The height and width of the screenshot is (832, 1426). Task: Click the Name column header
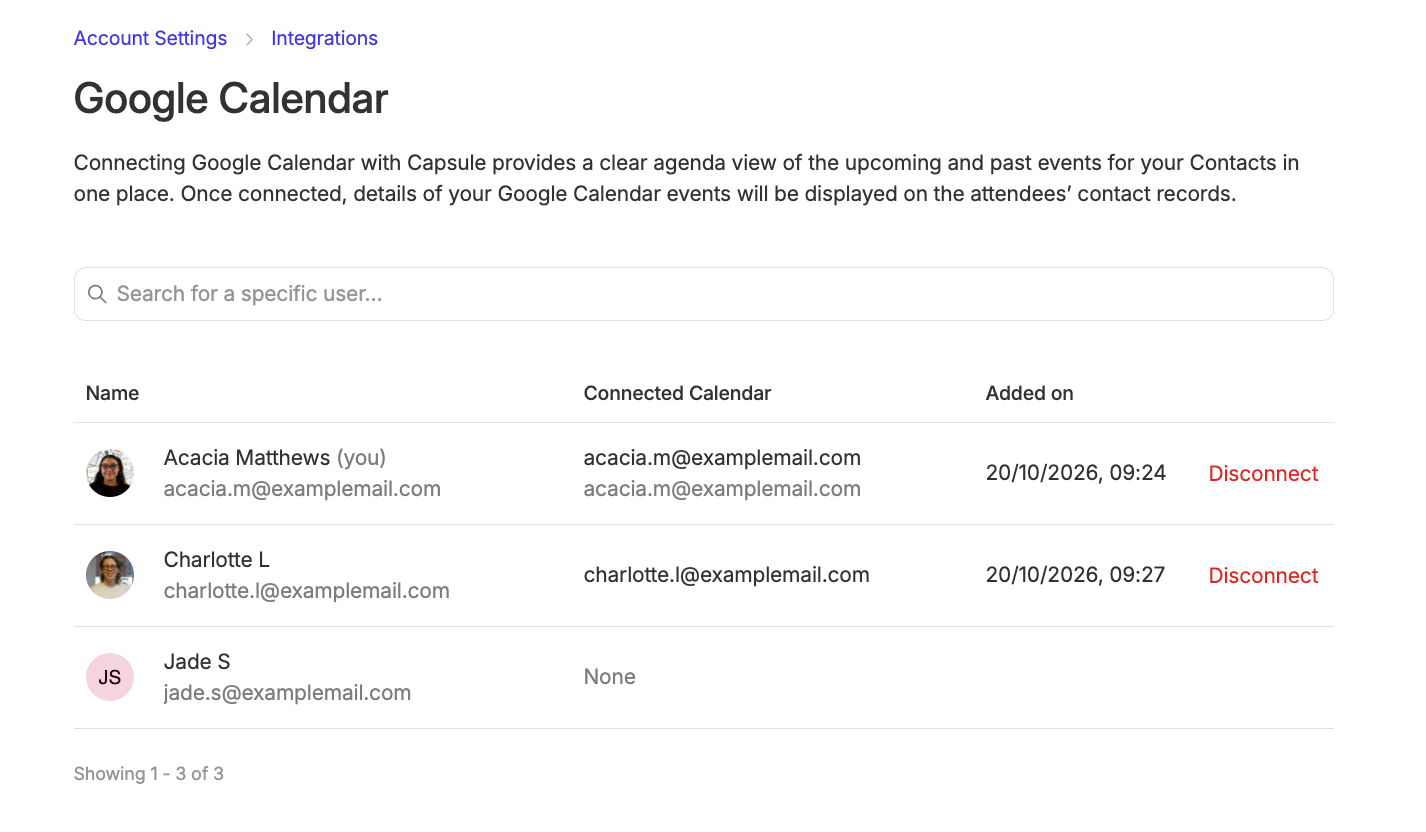[112, 393]
